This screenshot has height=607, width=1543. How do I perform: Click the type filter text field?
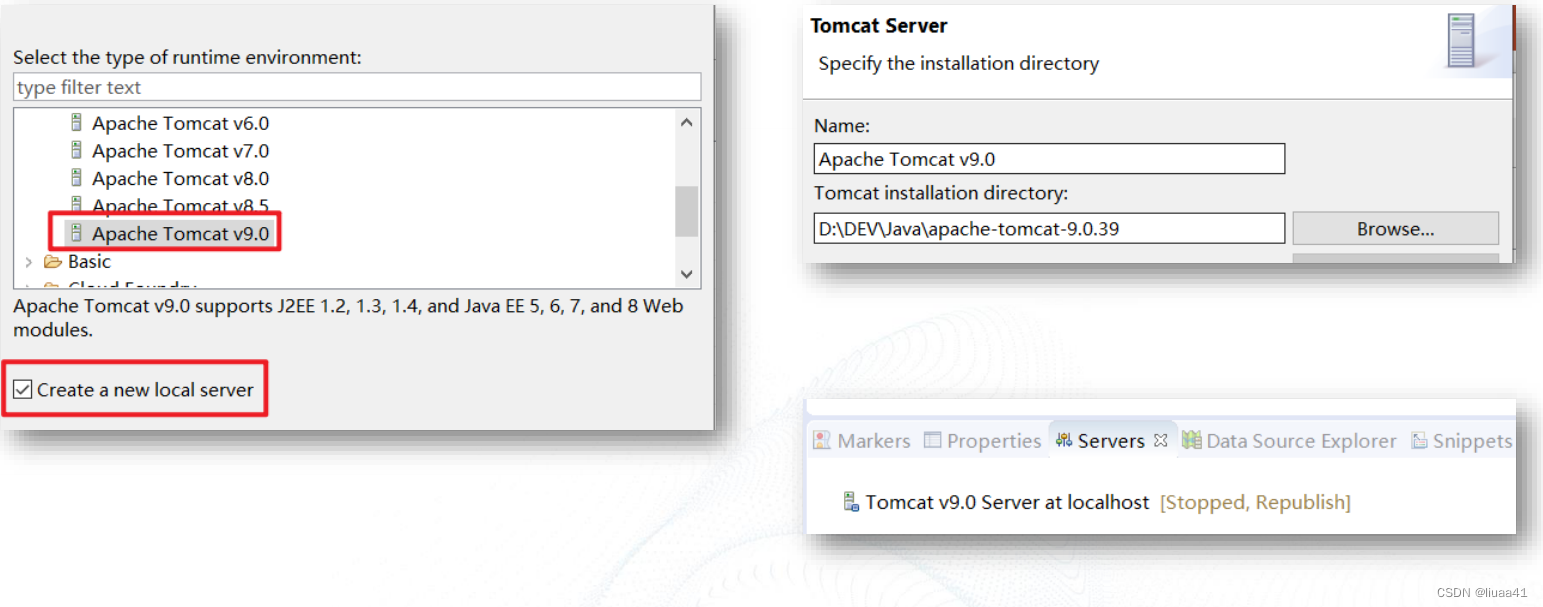[x=357, y=87]
